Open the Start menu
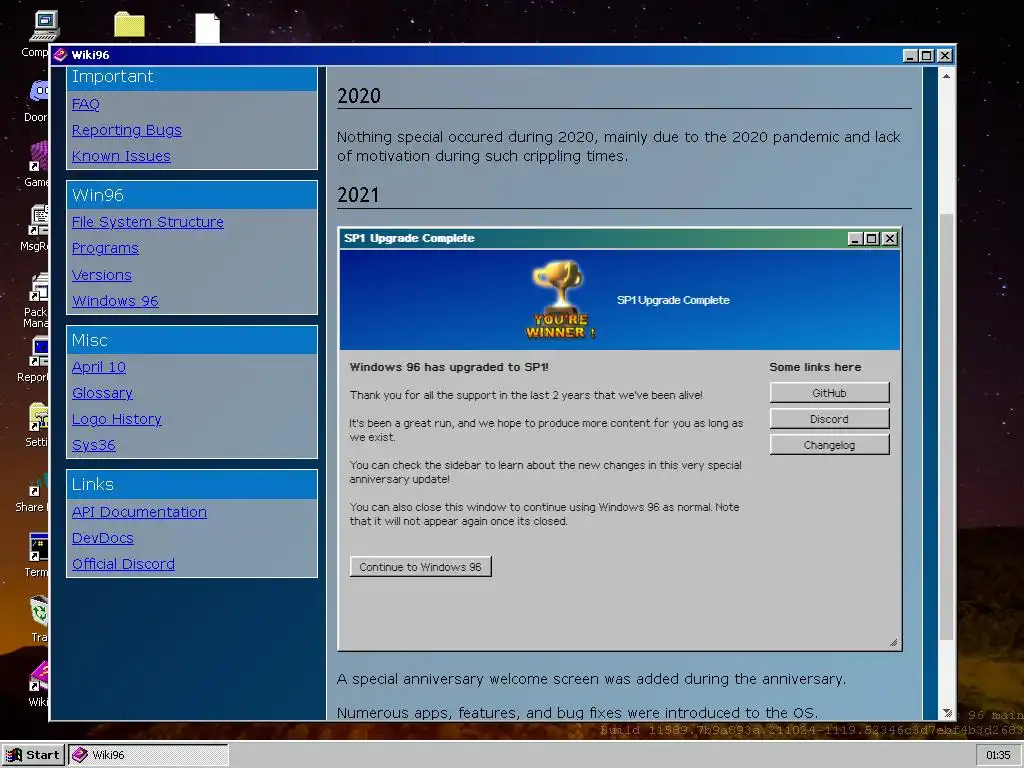The height and width of the screenshot is (768, 1024). point(33,755)
